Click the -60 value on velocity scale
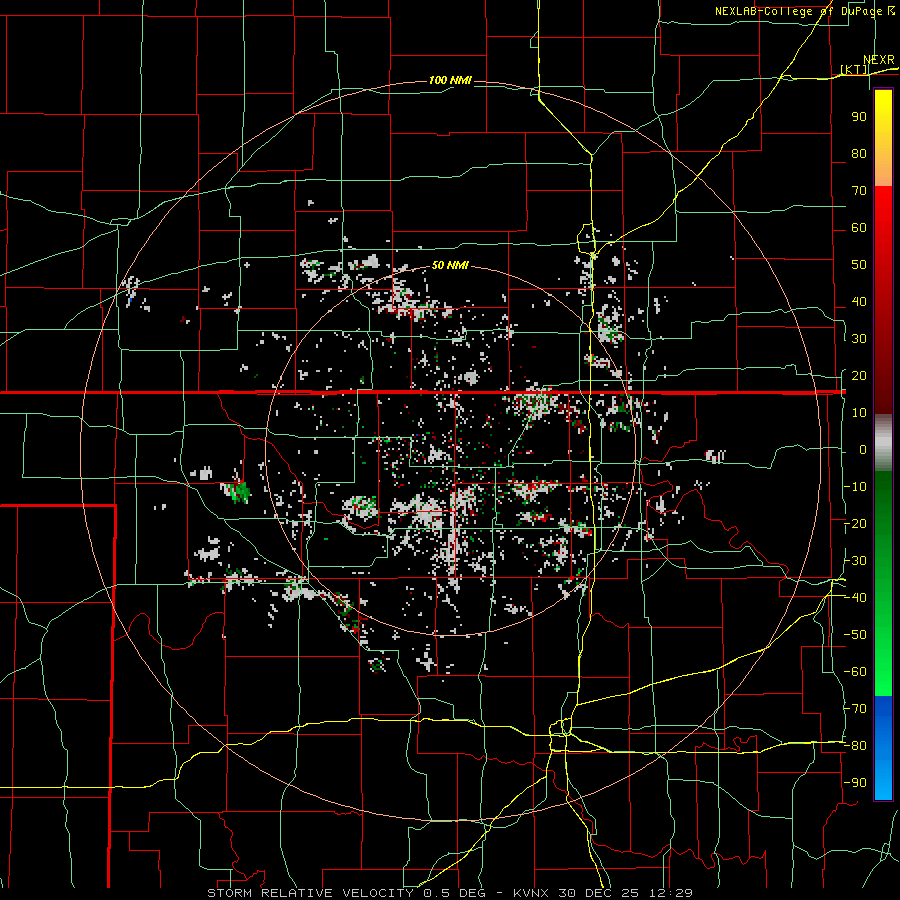 point(855,672)
